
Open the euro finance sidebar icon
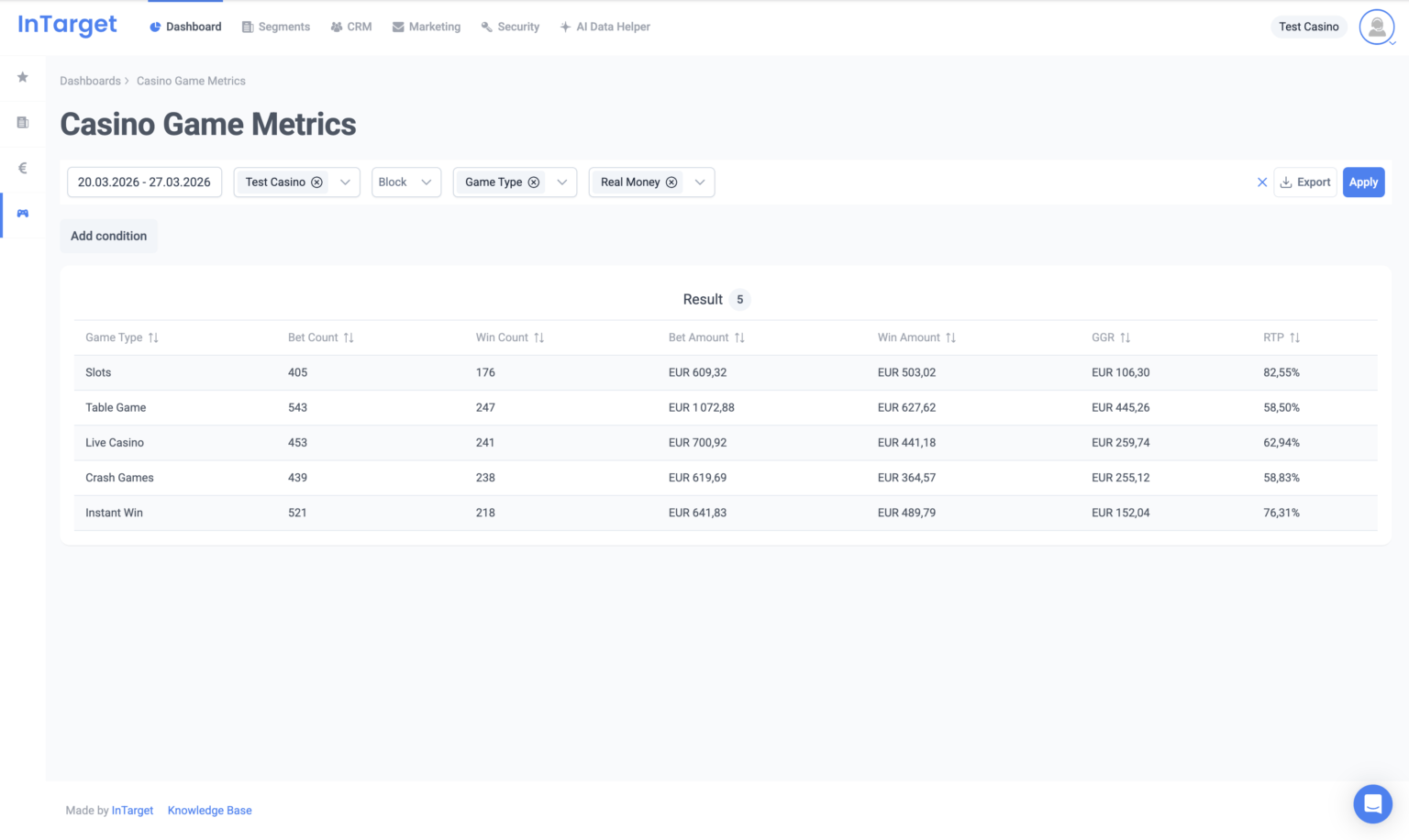(x=23, y=168)
